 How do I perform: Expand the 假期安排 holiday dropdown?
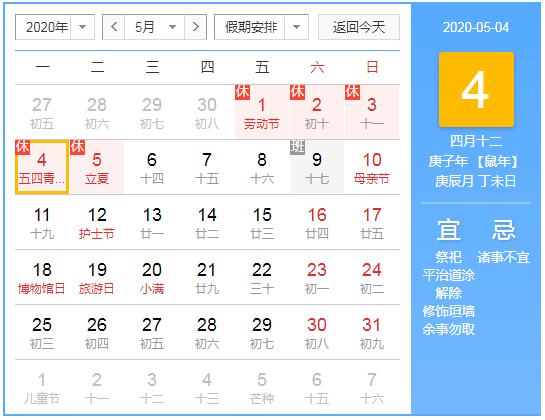click(261, 27)
